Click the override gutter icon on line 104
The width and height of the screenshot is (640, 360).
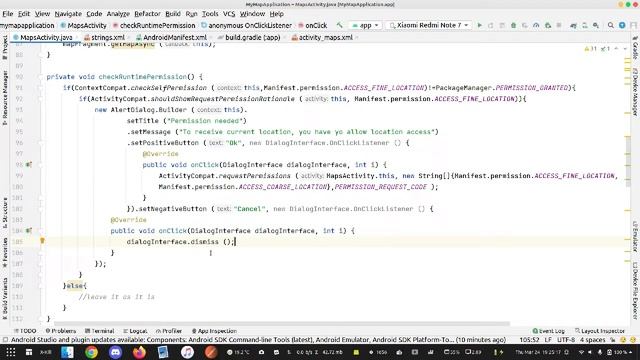click(x=29, y=231)
